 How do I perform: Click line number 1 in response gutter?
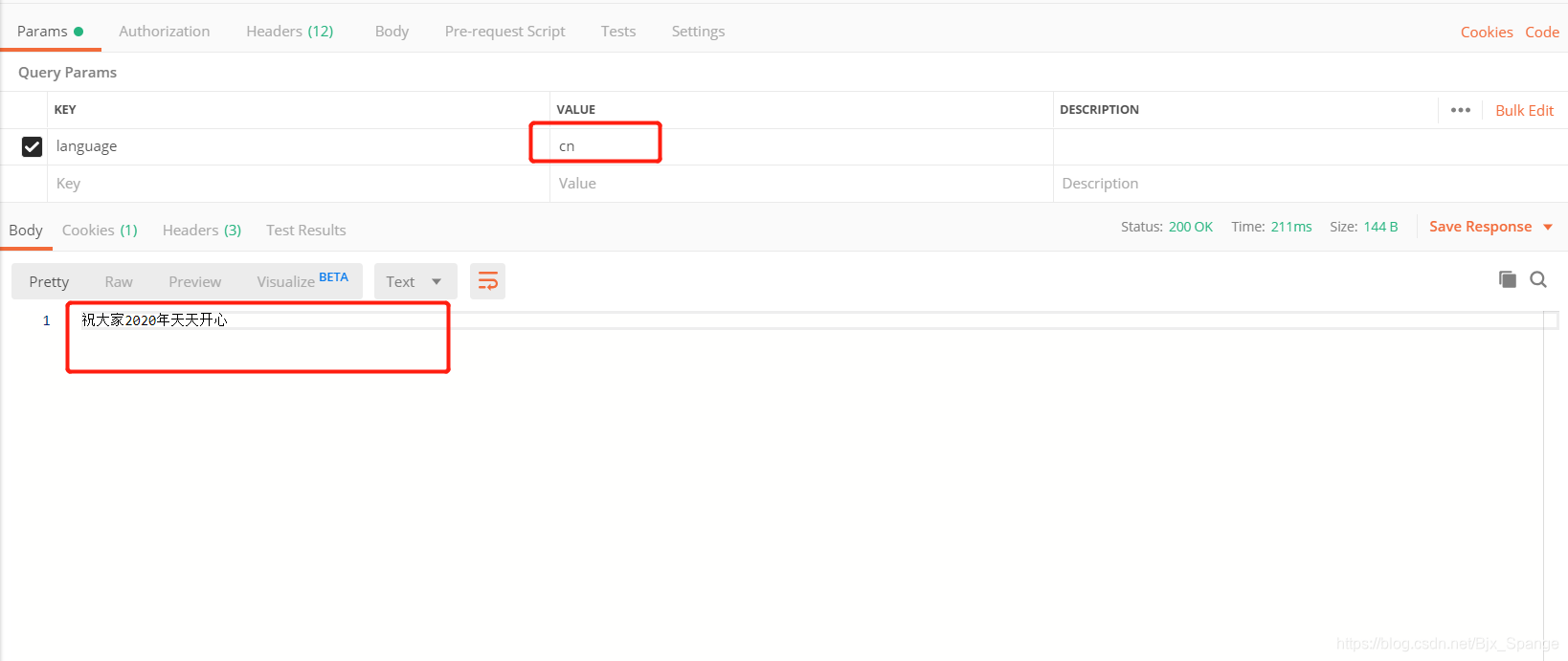(x=46, y=320)
